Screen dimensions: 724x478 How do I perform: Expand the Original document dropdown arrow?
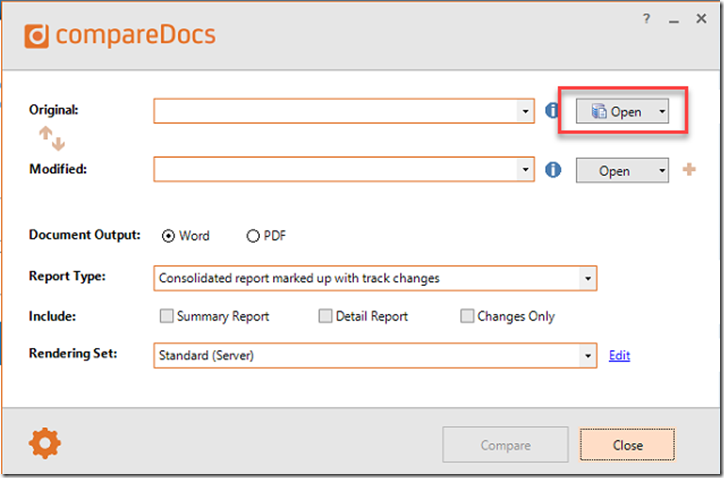(525, 111)
